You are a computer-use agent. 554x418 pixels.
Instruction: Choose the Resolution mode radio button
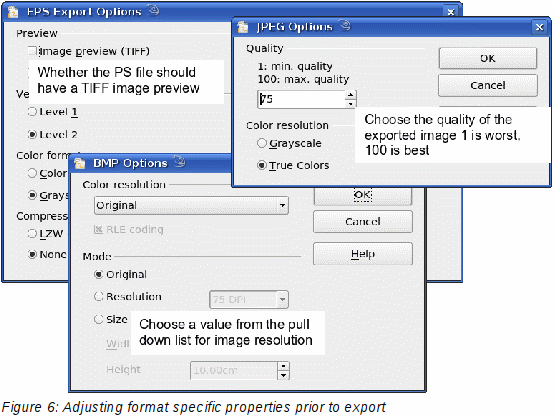[99, 296]
